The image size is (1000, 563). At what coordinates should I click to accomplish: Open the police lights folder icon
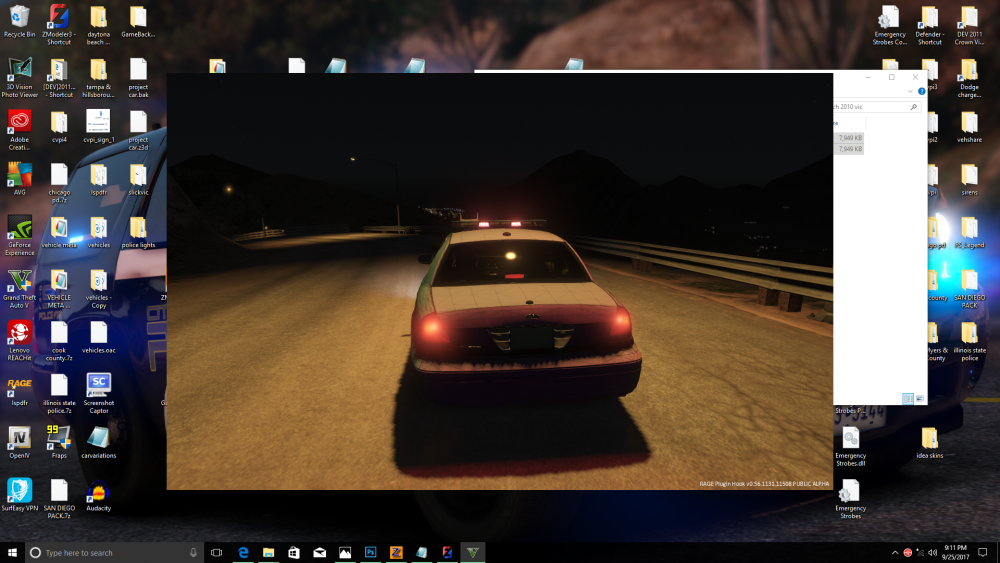[138, 232]
